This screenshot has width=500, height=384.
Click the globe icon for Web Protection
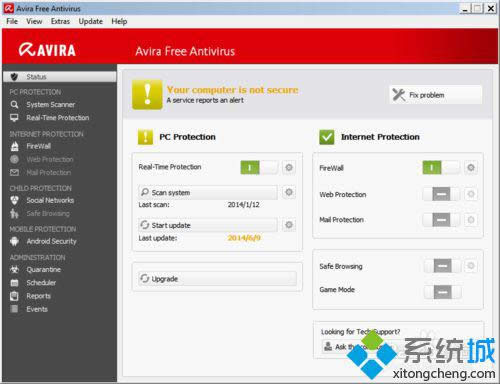point(14,159)
